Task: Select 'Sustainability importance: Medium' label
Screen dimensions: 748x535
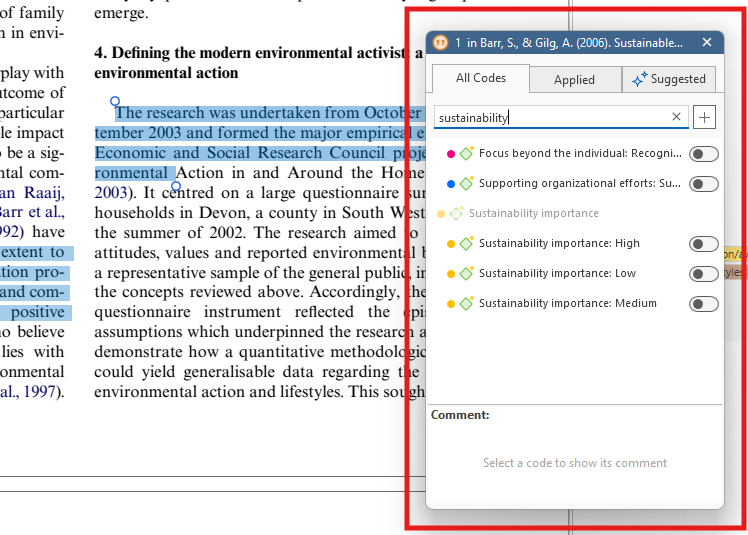Action: pyautogui.click(x=568, y=304)
